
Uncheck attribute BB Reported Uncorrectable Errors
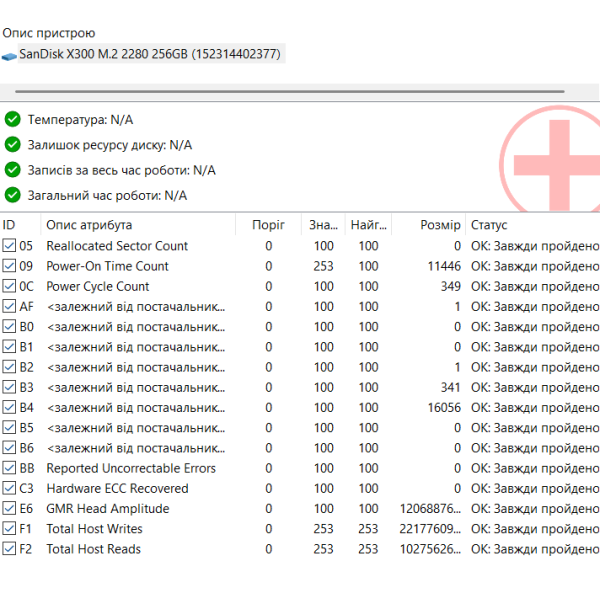pos(9,468)
